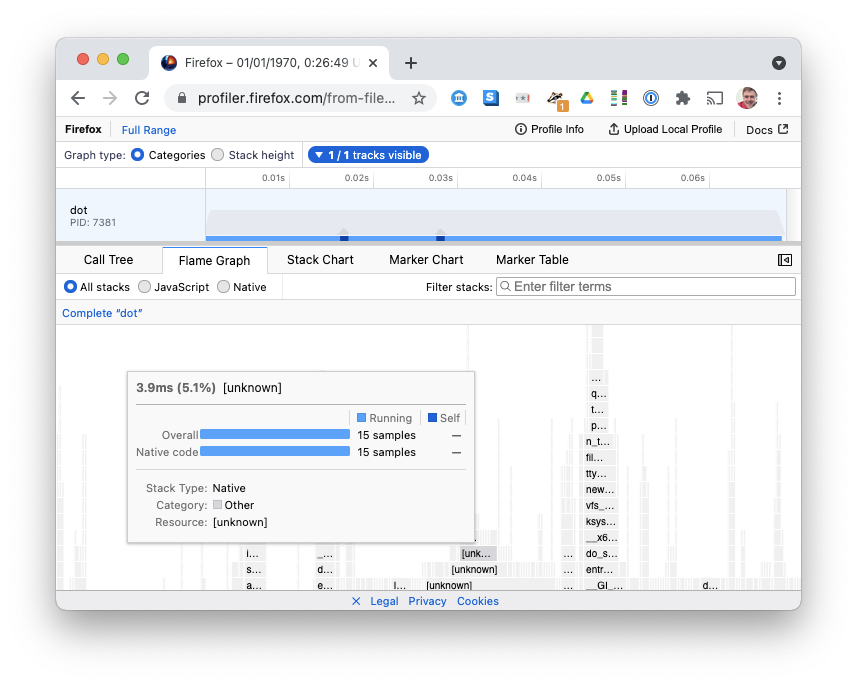Switch to the Marker Chart tab
This screenshot has width=857, height=684.
[426, 260]
